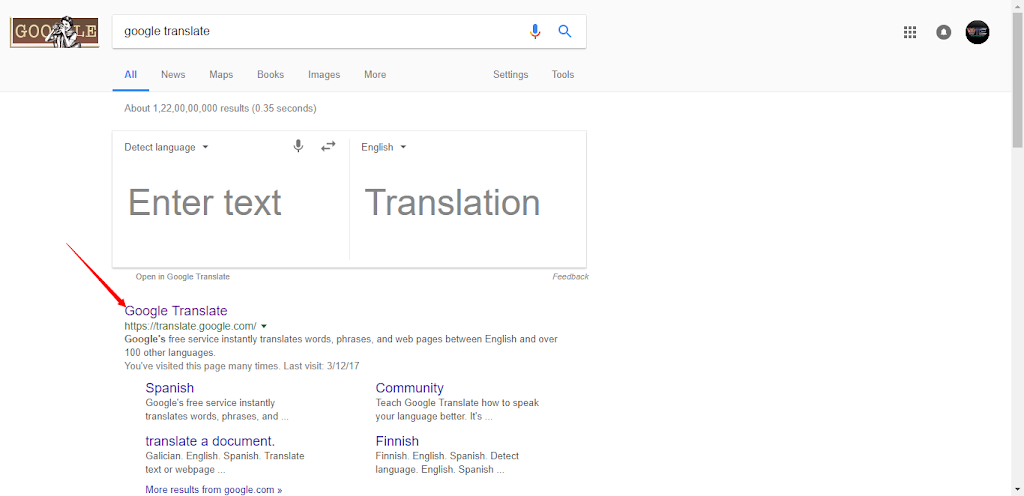Open the Google Translate result link
The width and height of the screenshot is (1024, 496).
click(x=176, y=311)
